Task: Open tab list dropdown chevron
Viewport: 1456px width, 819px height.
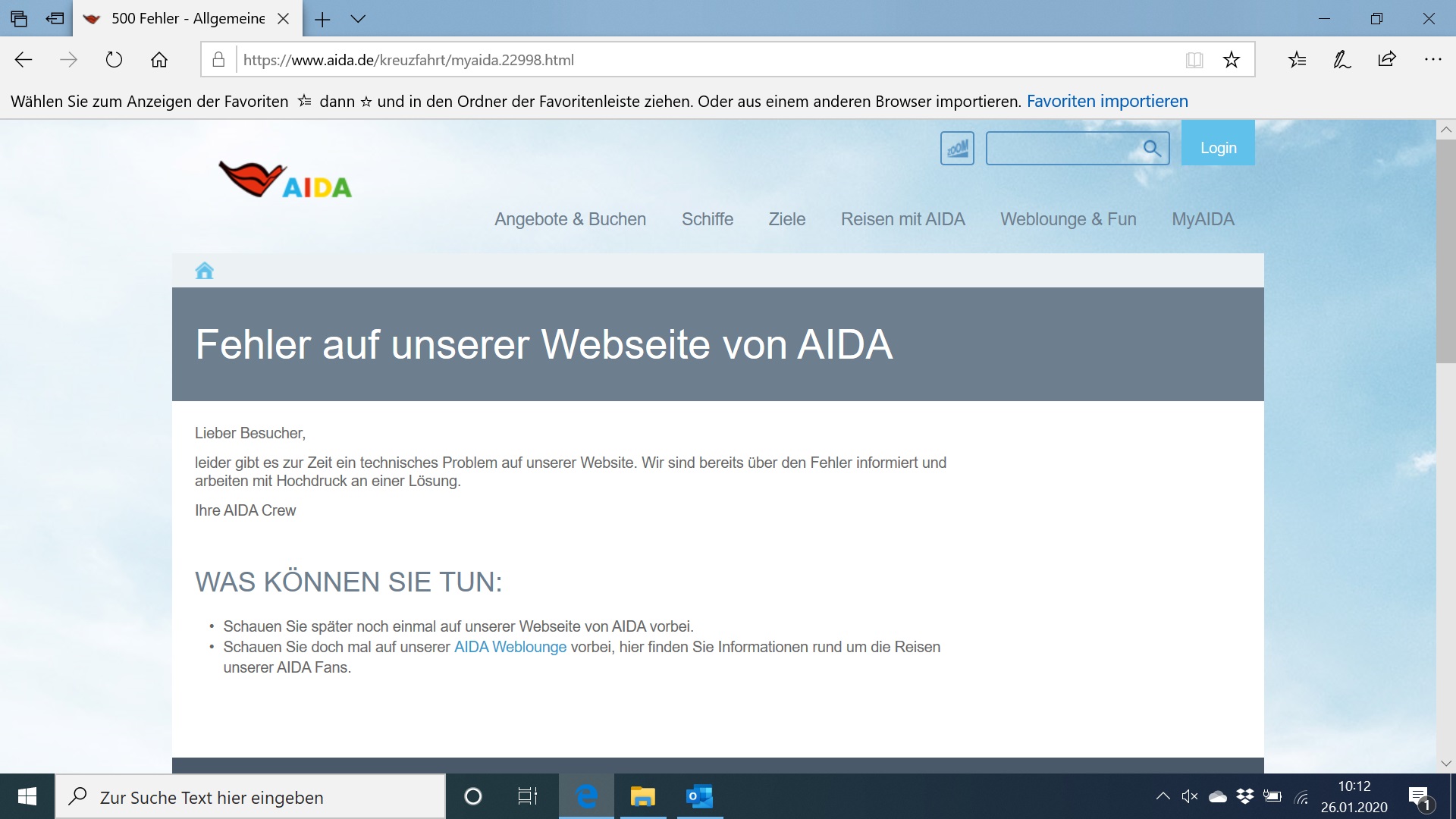Action: pos(358,19)
